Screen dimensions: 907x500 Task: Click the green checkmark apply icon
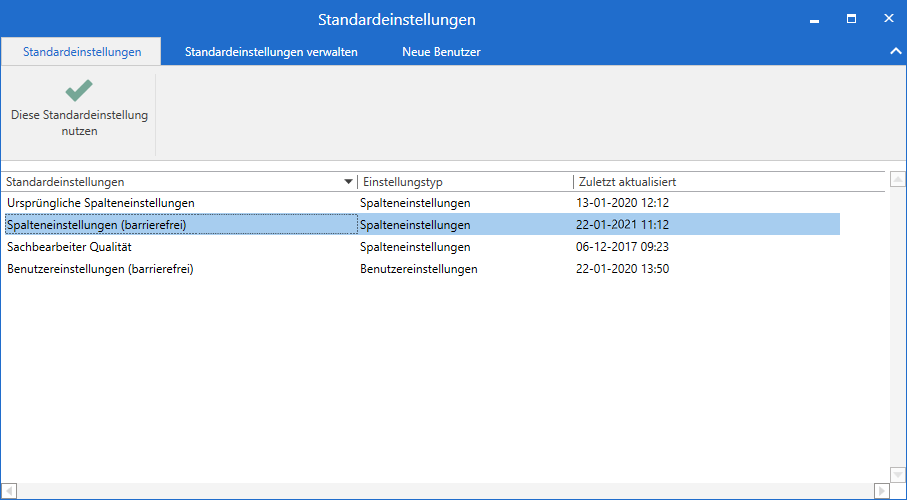[x=79, y=91]
